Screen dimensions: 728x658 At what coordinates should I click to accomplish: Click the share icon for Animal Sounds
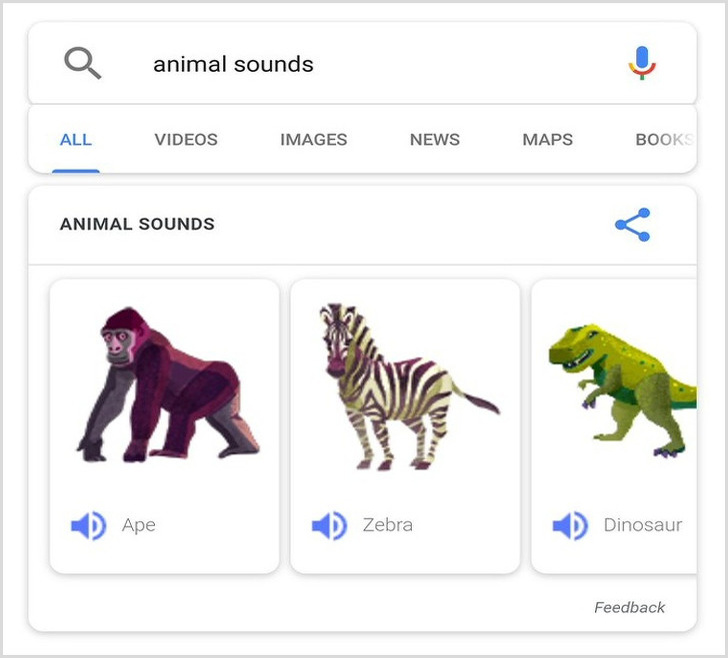coord(632,224)
